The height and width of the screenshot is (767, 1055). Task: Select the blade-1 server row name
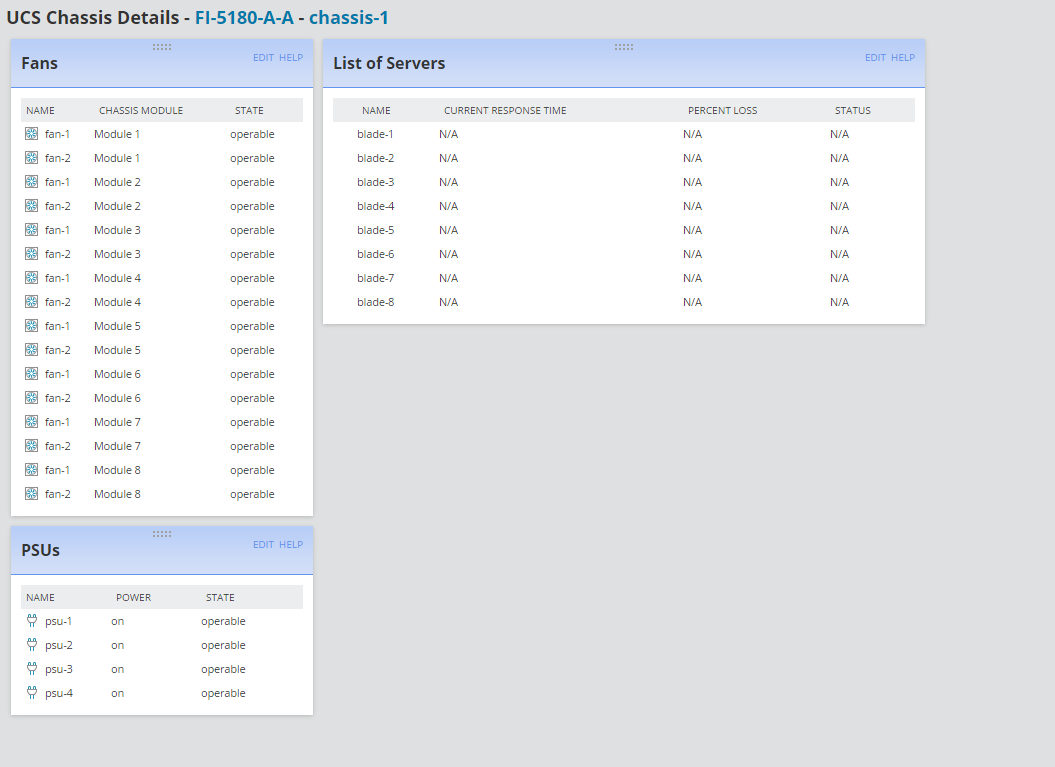[375, 134]
